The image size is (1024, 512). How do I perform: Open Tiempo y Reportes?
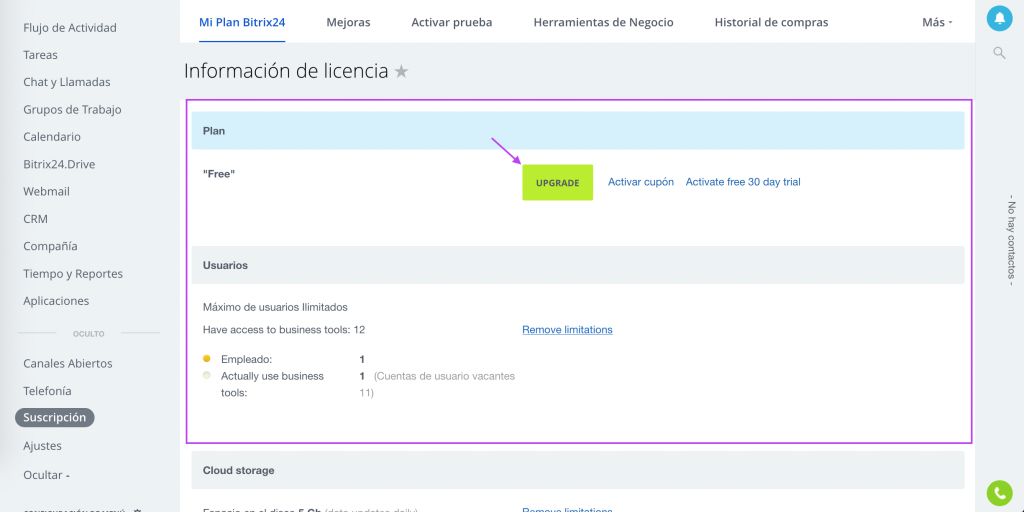tap(73, 274)
